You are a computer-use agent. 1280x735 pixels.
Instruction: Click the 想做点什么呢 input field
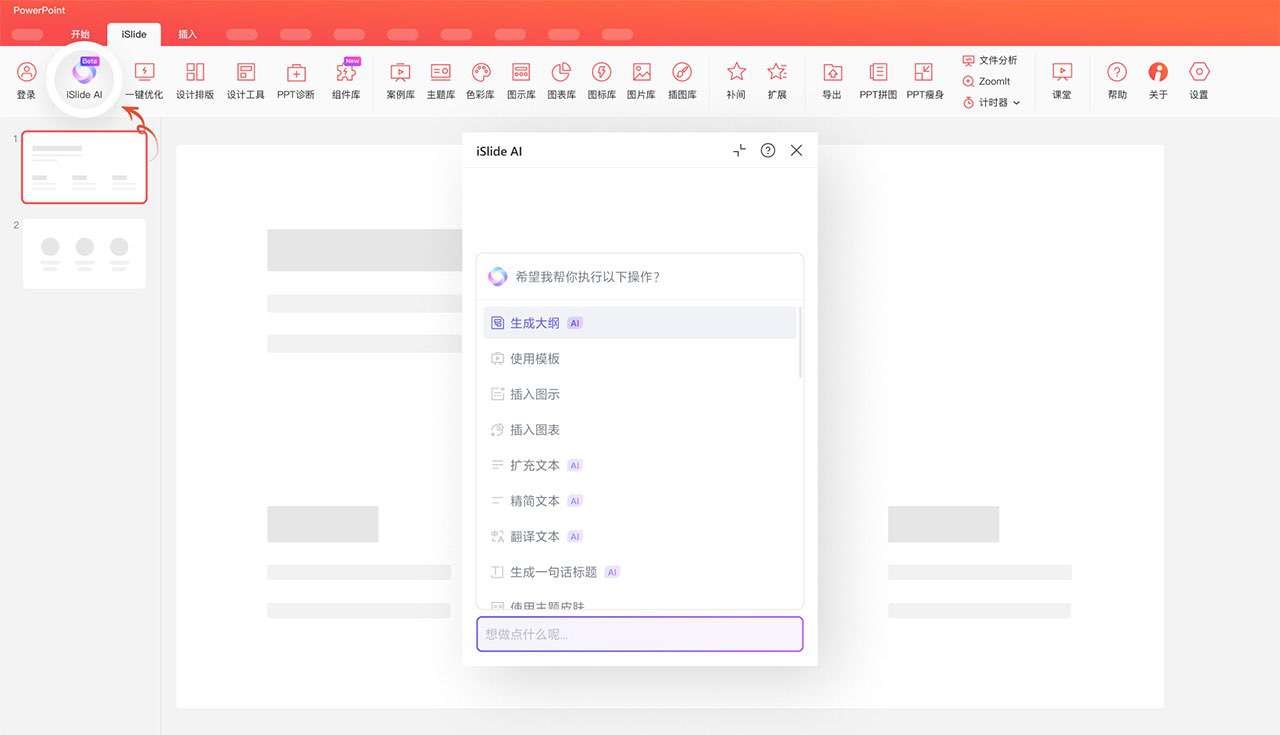(640, 634)
